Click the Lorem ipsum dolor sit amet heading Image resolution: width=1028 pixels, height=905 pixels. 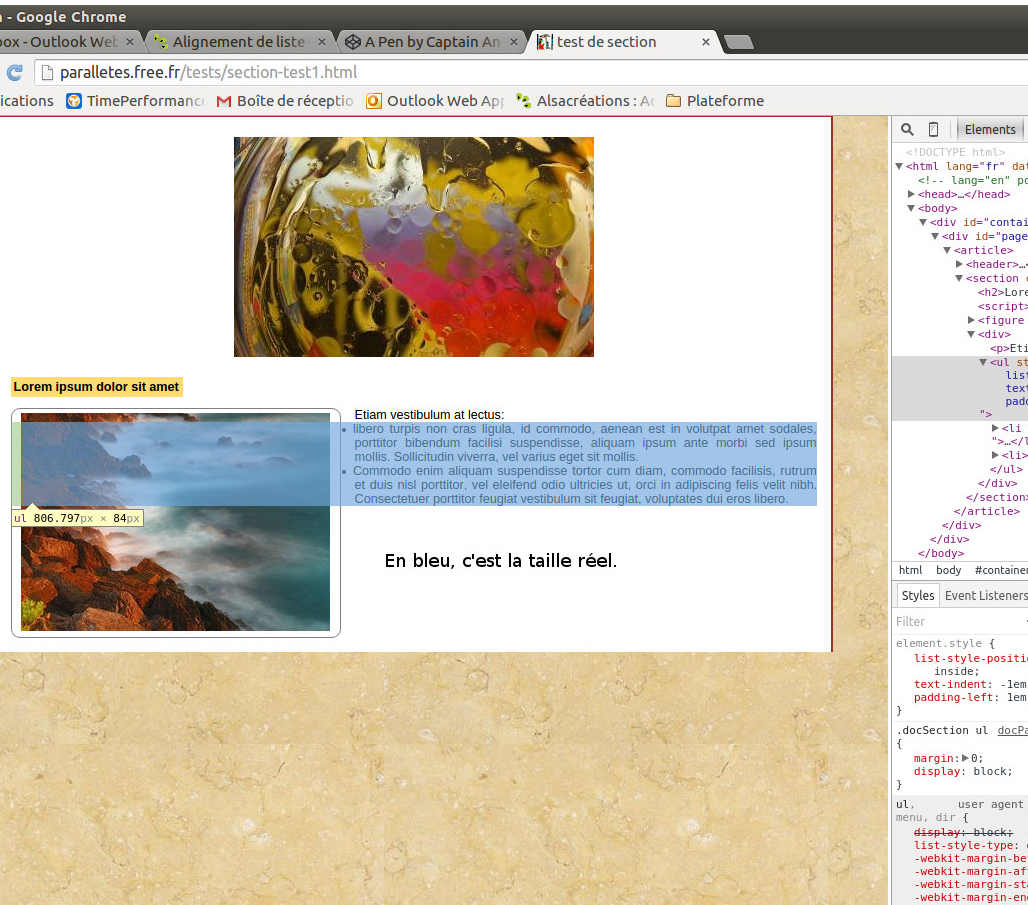click(x=96, y=387)
